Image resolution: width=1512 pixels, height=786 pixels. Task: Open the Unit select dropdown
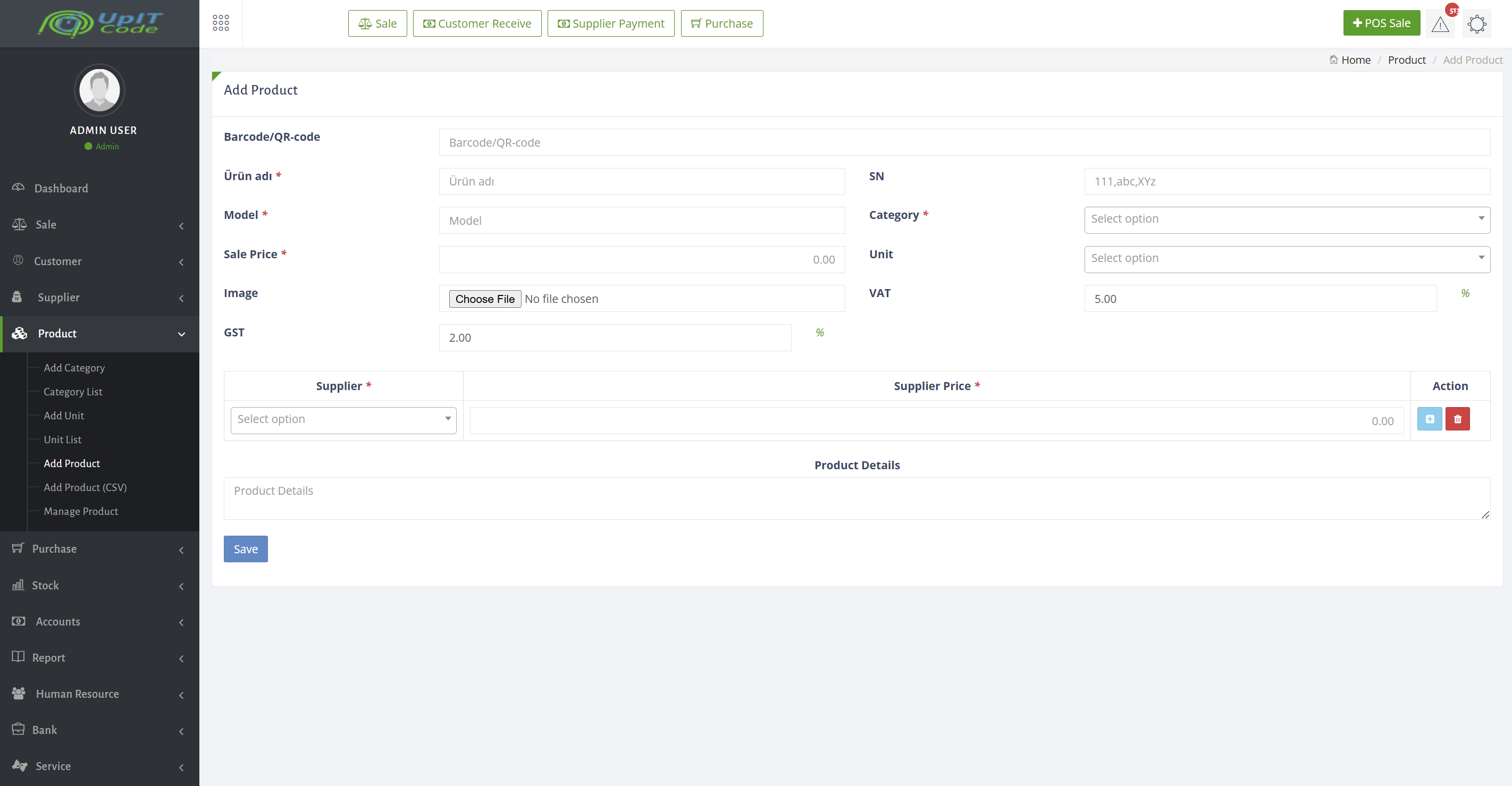[1287, 259]
